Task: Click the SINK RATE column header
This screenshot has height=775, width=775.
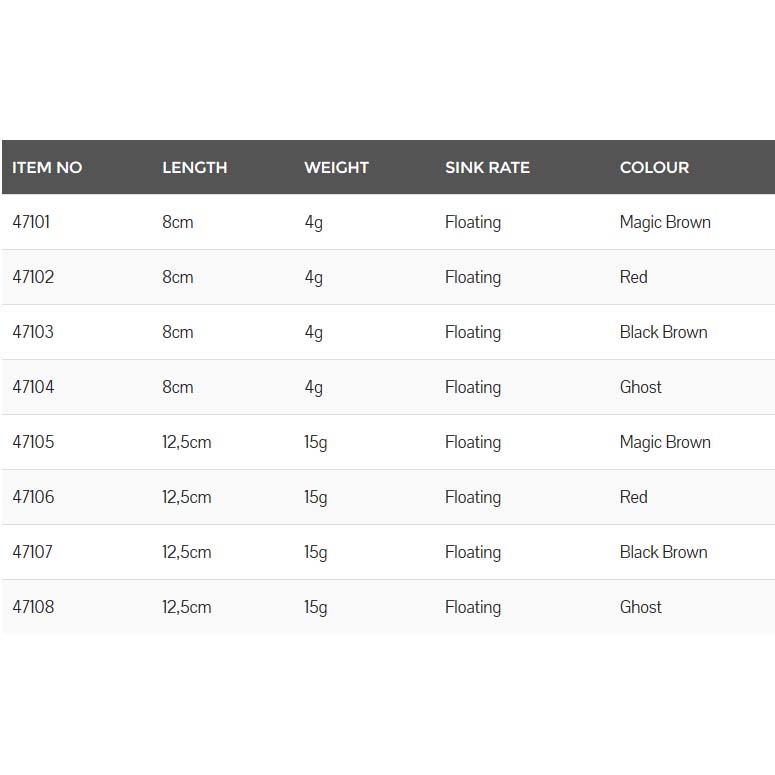Action: (x=487, y=168)
